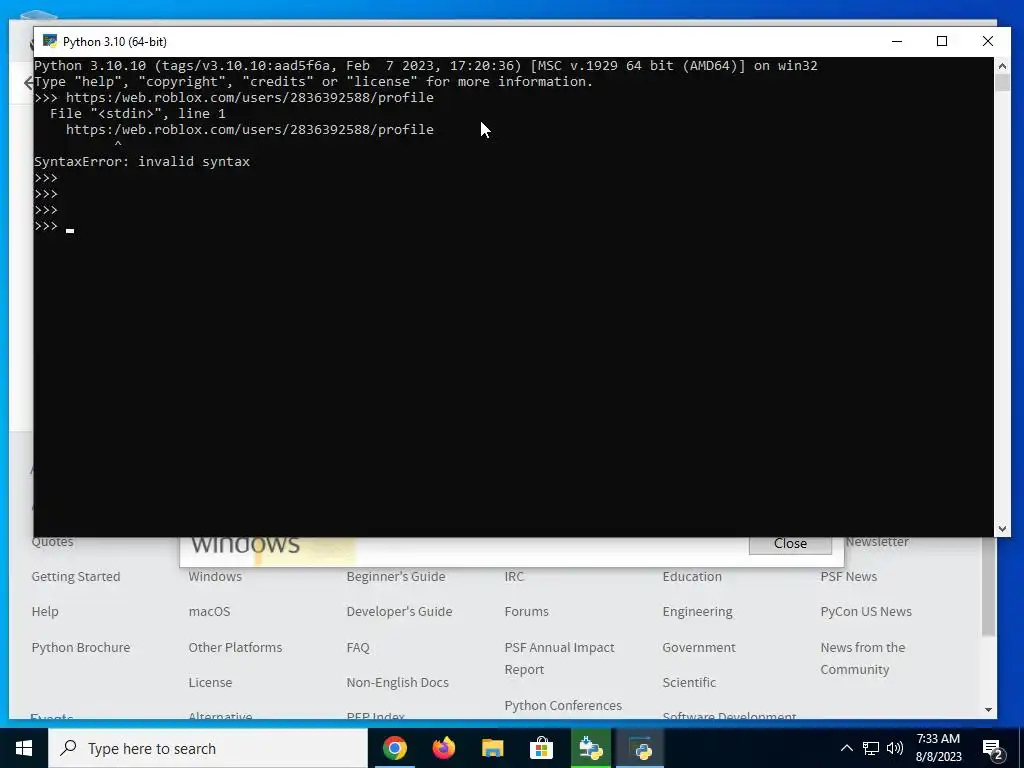Minimize the Python 3.10 console window

click(x=897, y=41)
